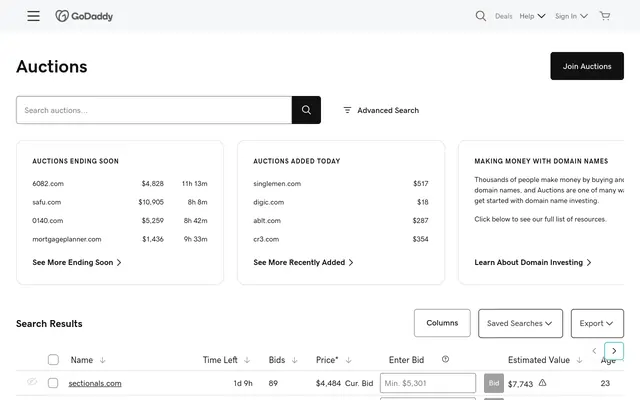Viewport: 640px width, 400px height.
Task: Open safu.com in Ending Soon list
Action: pyautogui.click(x=47, y=202)
